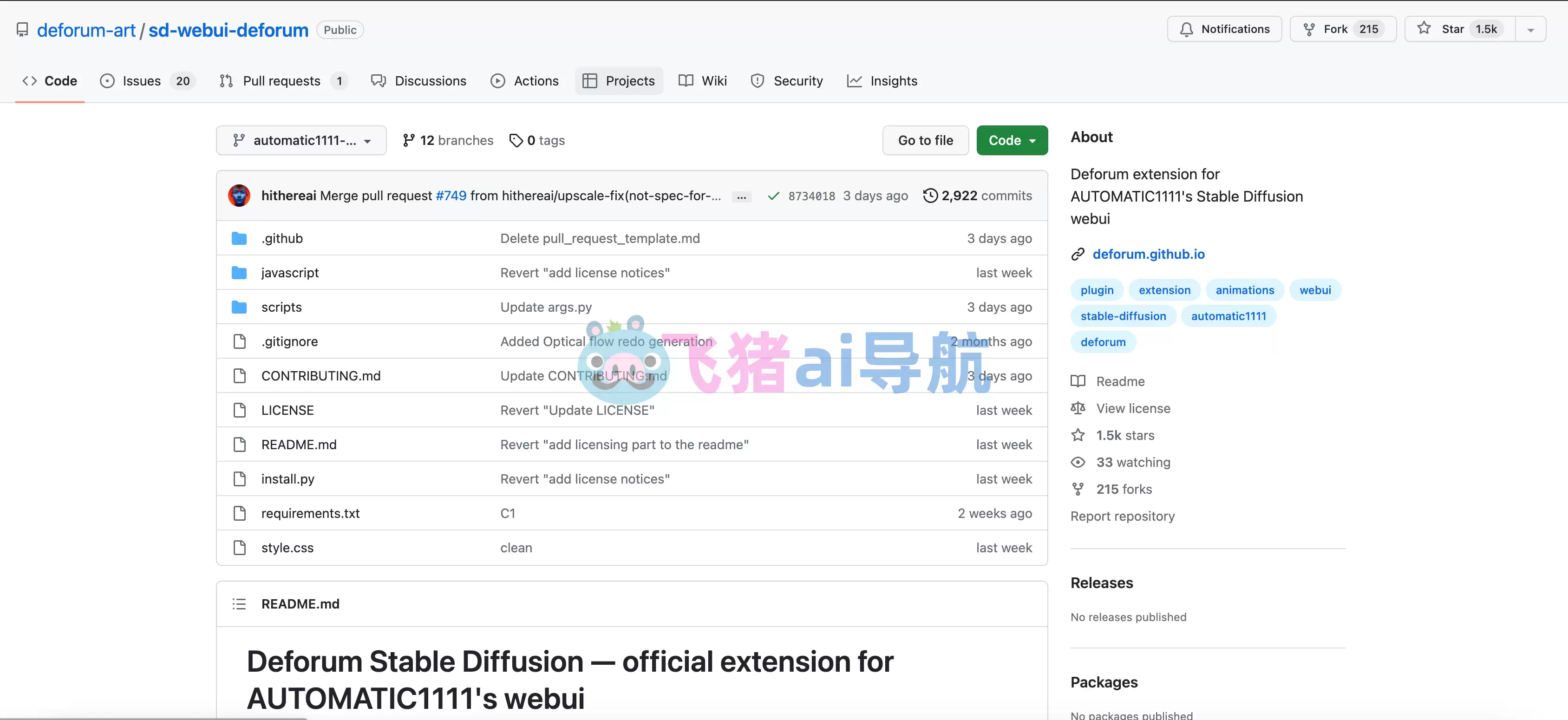This screenshot has height=720, width=1568.
Task: Click the CONTRIBUTING.md file icon
Action: click(x=239, y=375)
